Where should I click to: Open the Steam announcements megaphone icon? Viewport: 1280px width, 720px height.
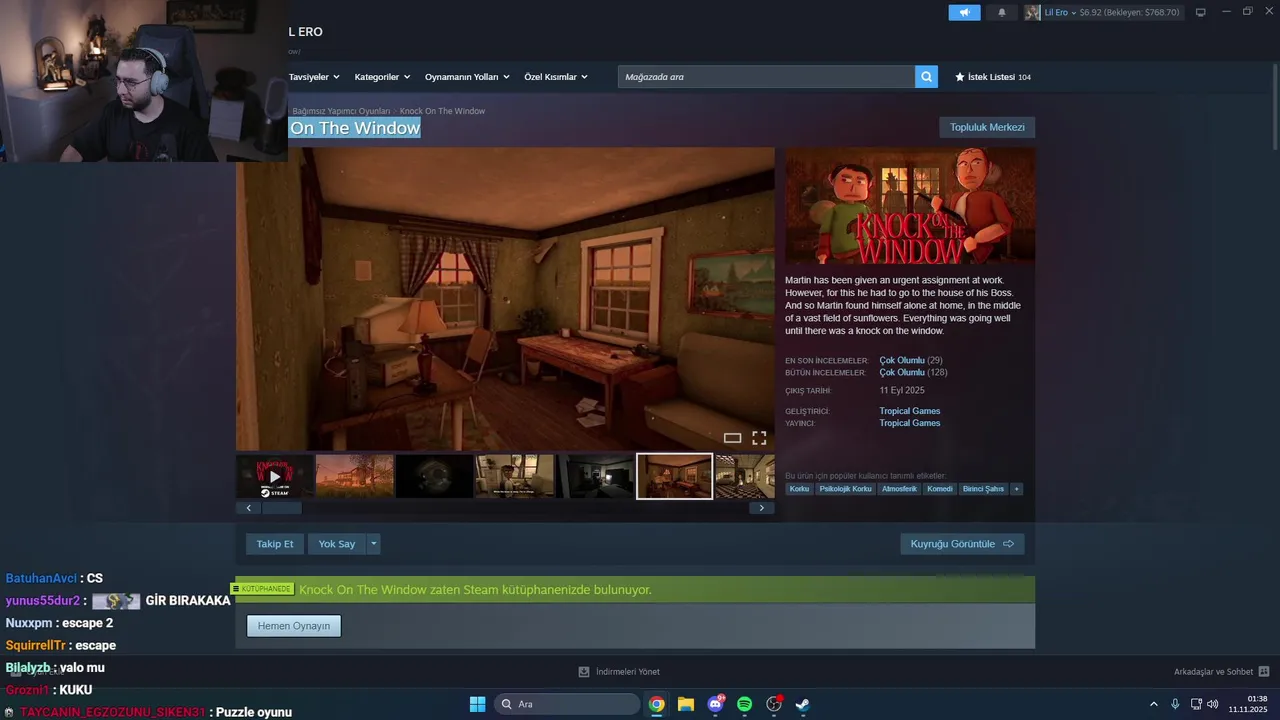click(x=964, y=12)
